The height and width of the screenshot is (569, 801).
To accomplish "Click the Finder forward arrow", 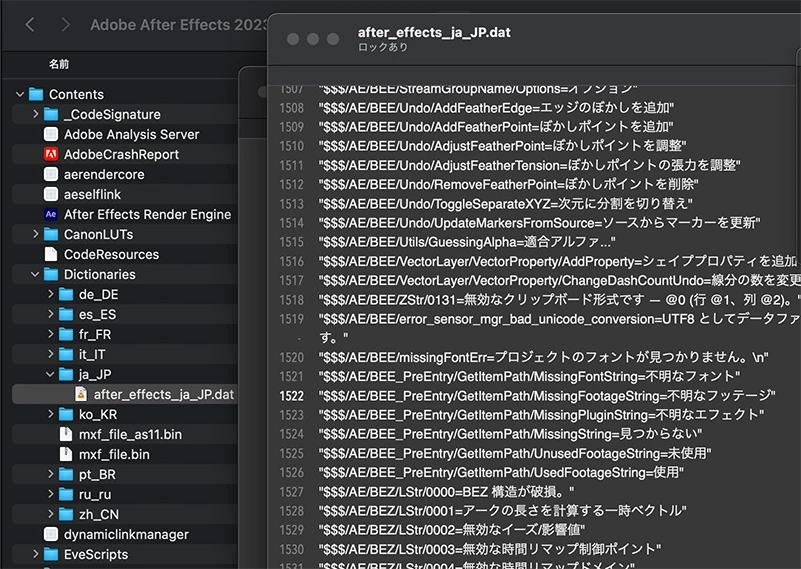I will [x=65, y=25].
